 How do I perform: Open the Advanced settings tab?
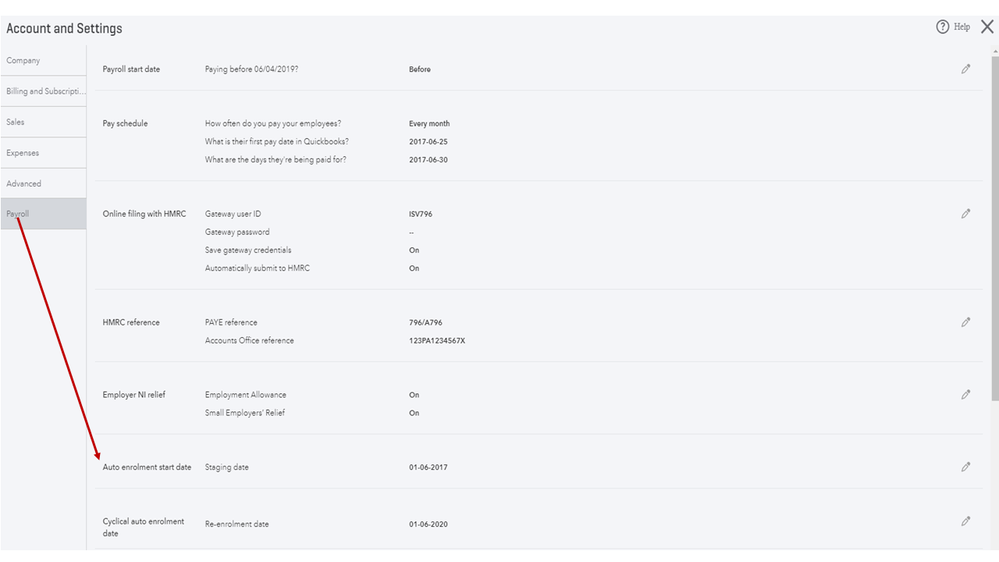(24, 184)
